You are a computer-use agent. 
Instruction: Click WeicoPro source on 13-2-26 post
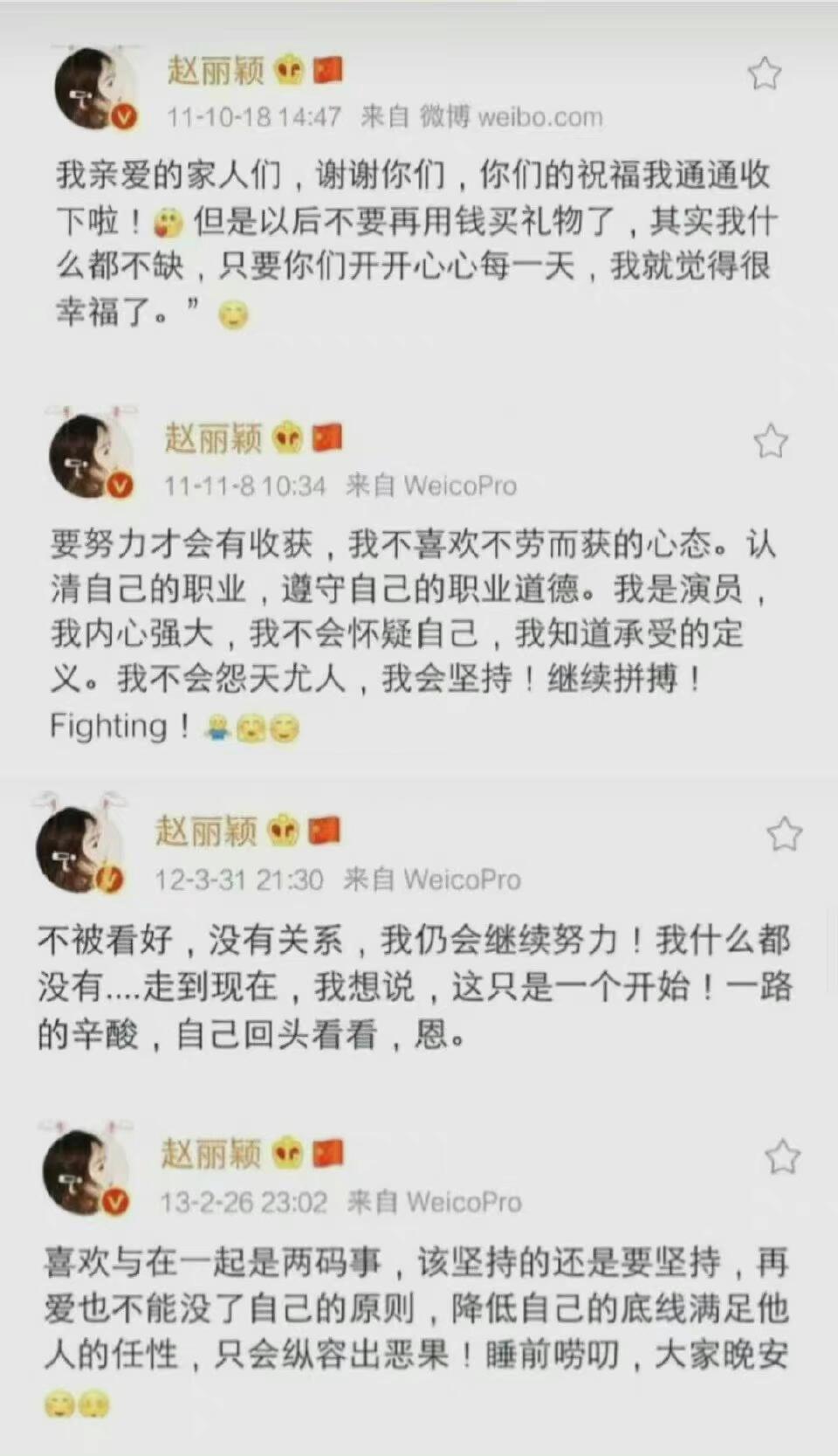point(464,1202)
